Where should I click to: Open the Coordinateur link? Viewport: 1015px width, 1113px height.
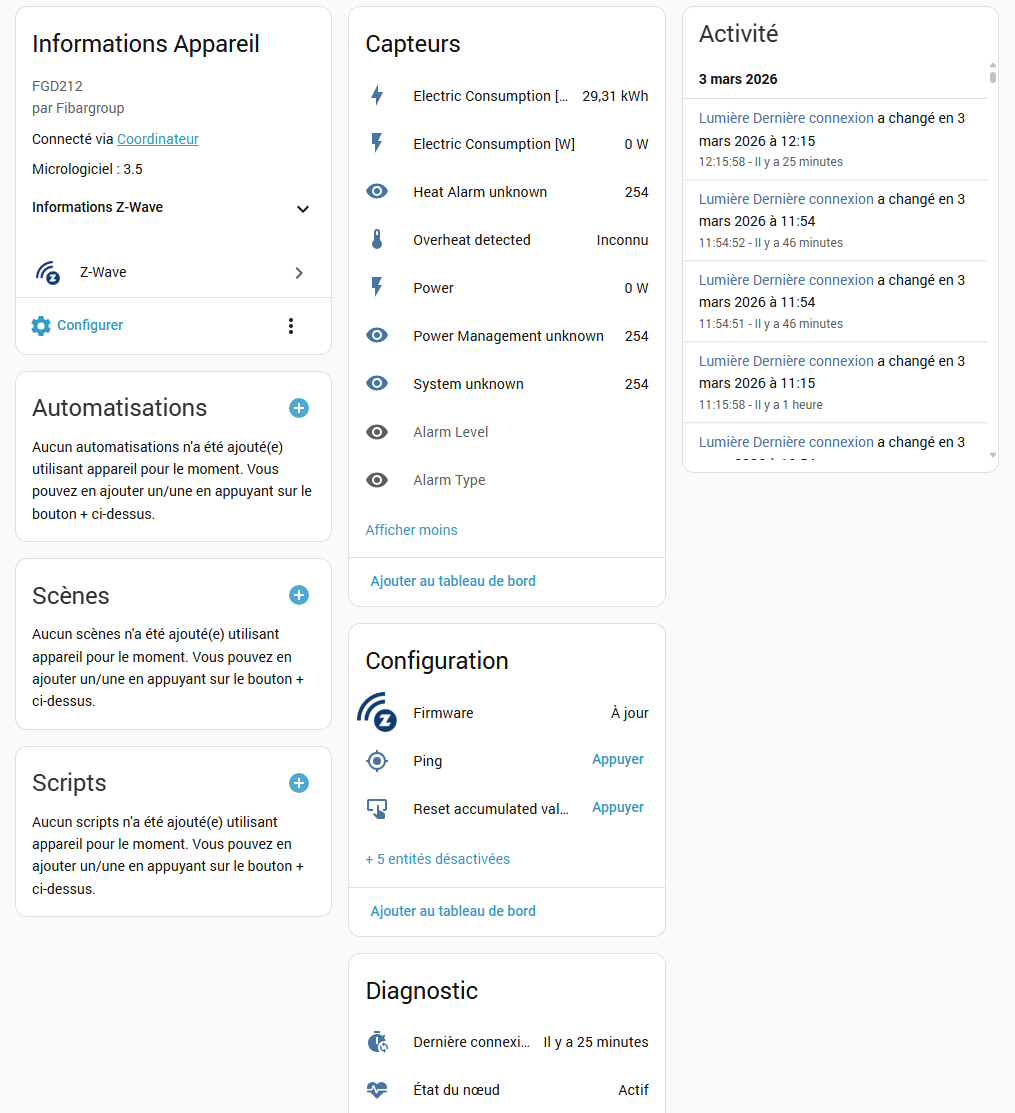point(158,139)
